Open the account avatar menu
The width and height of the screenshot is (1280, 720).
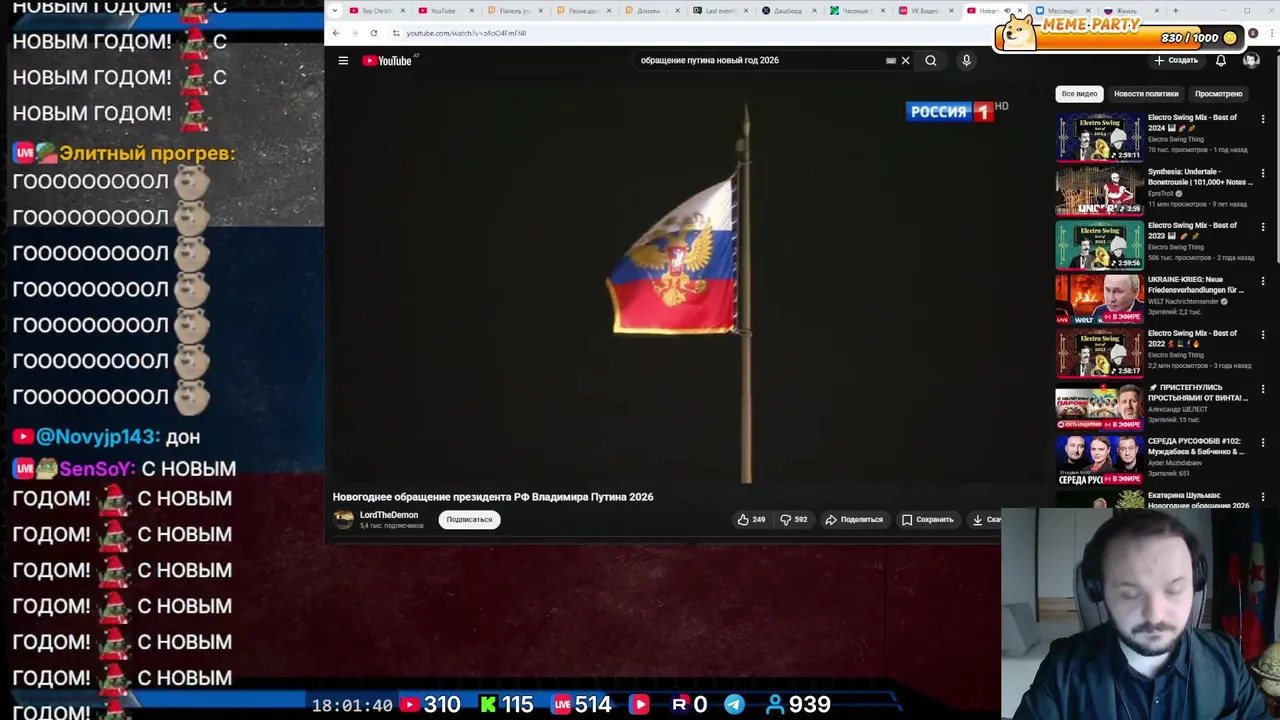(1251, 61)
